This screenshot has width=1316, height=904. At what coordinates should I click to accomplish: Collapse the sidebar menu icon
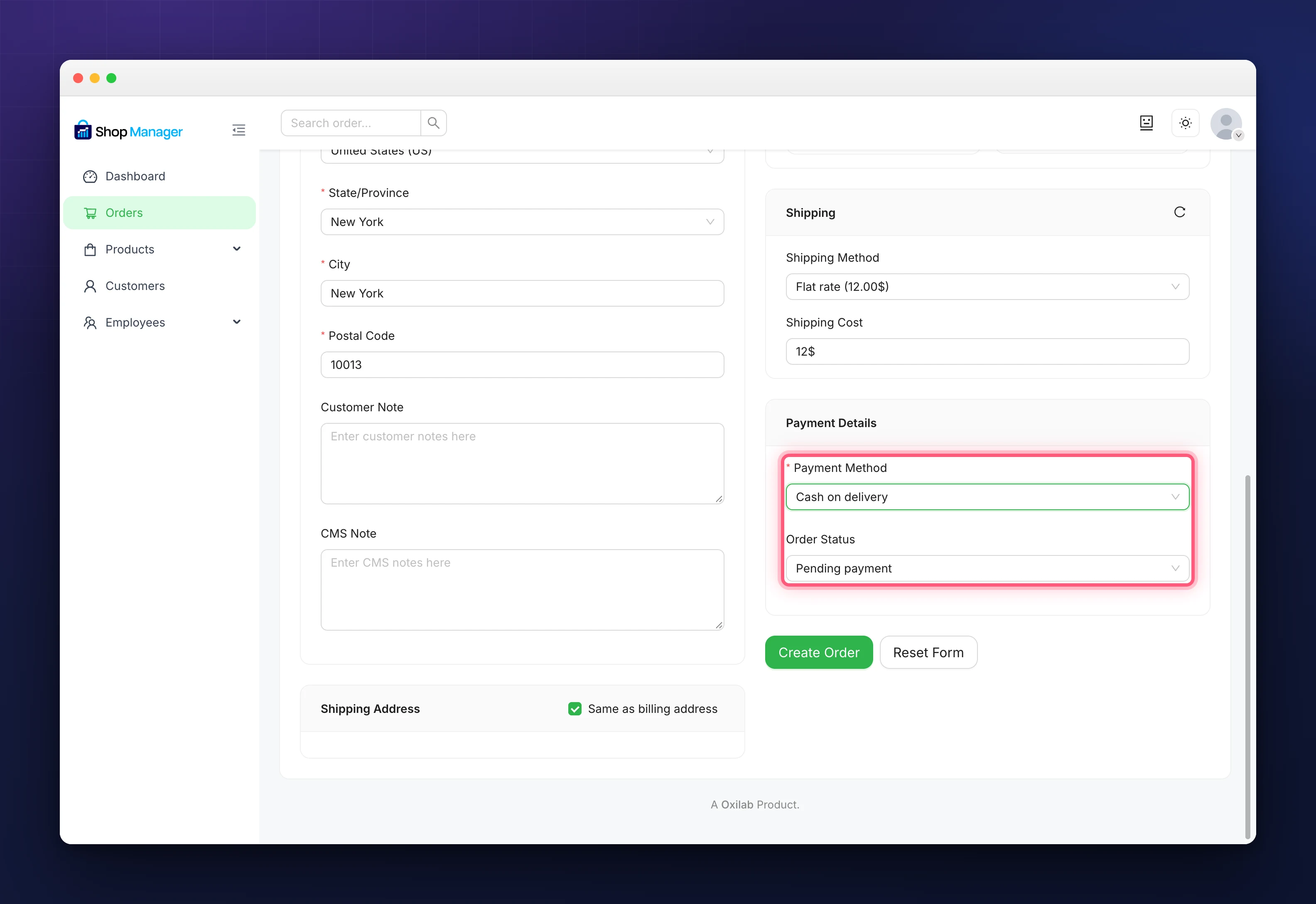pyautogui.click(x=239, y=130)
